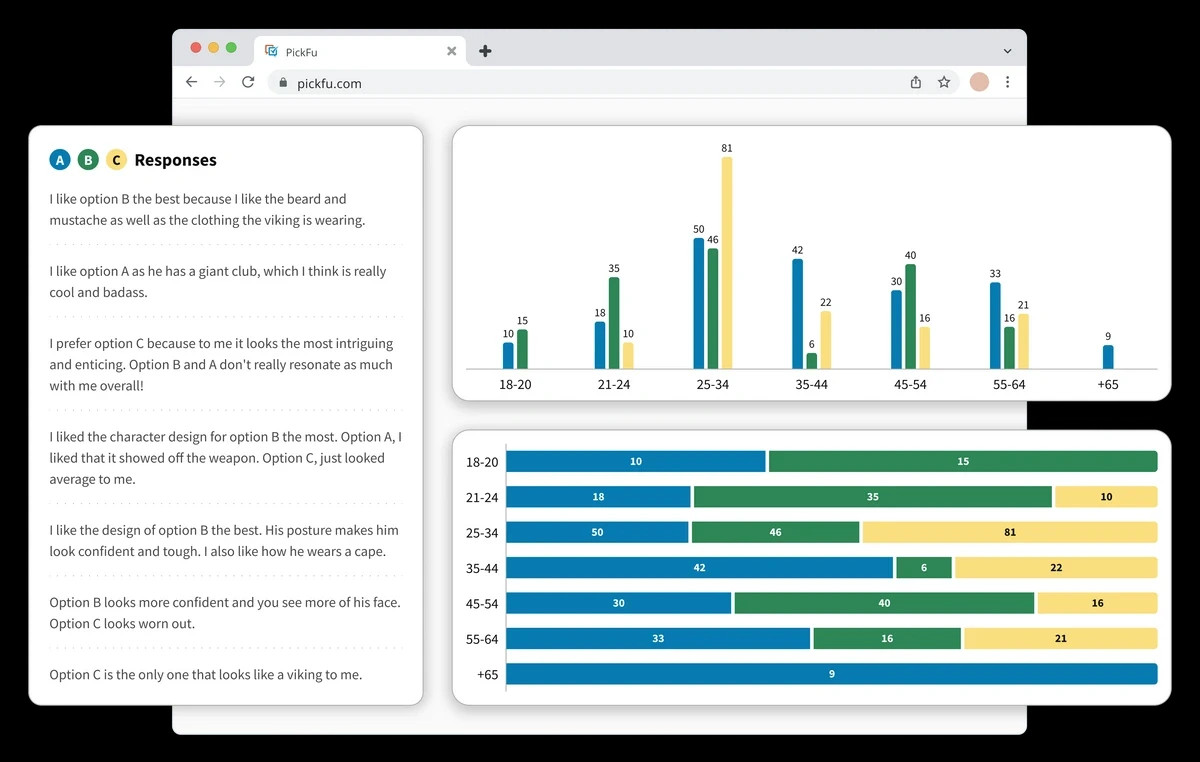This screenshot has width=1200, height=762.
Task: Close the PickFu tab
Action: coord(451,51)
